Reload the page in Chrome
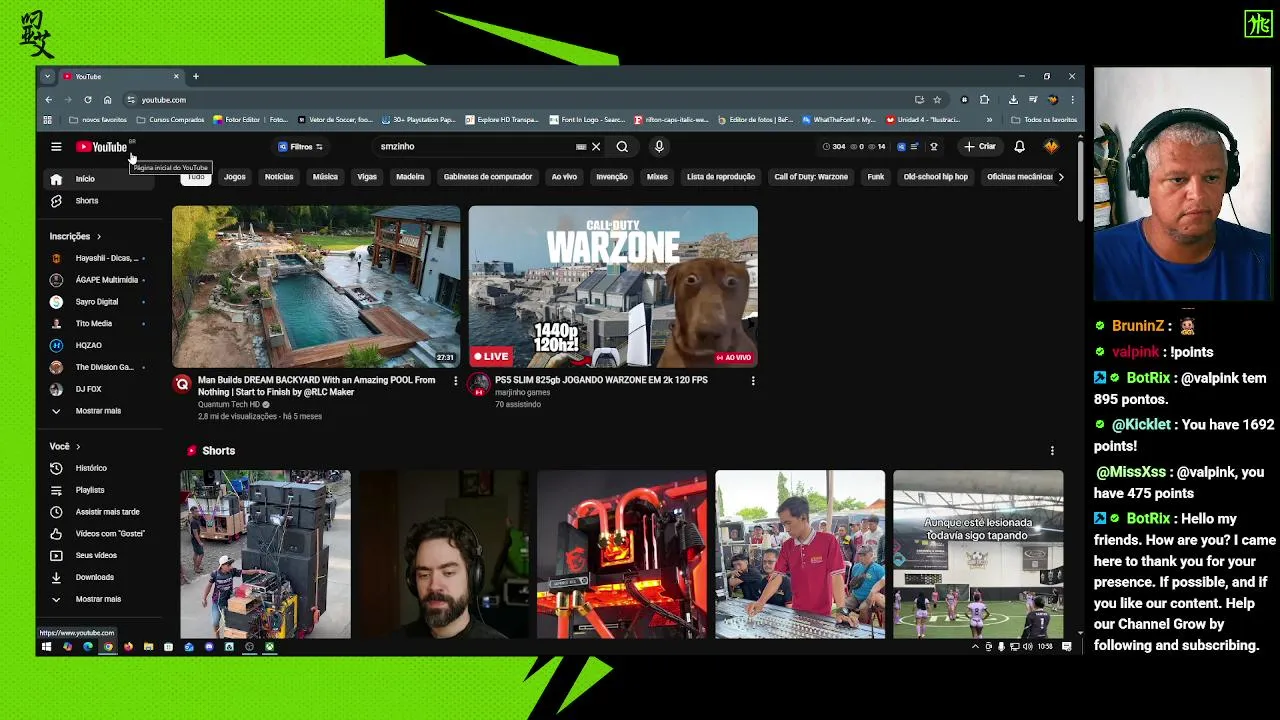Viewport: 1280px width, 720px height. point(87,100)
